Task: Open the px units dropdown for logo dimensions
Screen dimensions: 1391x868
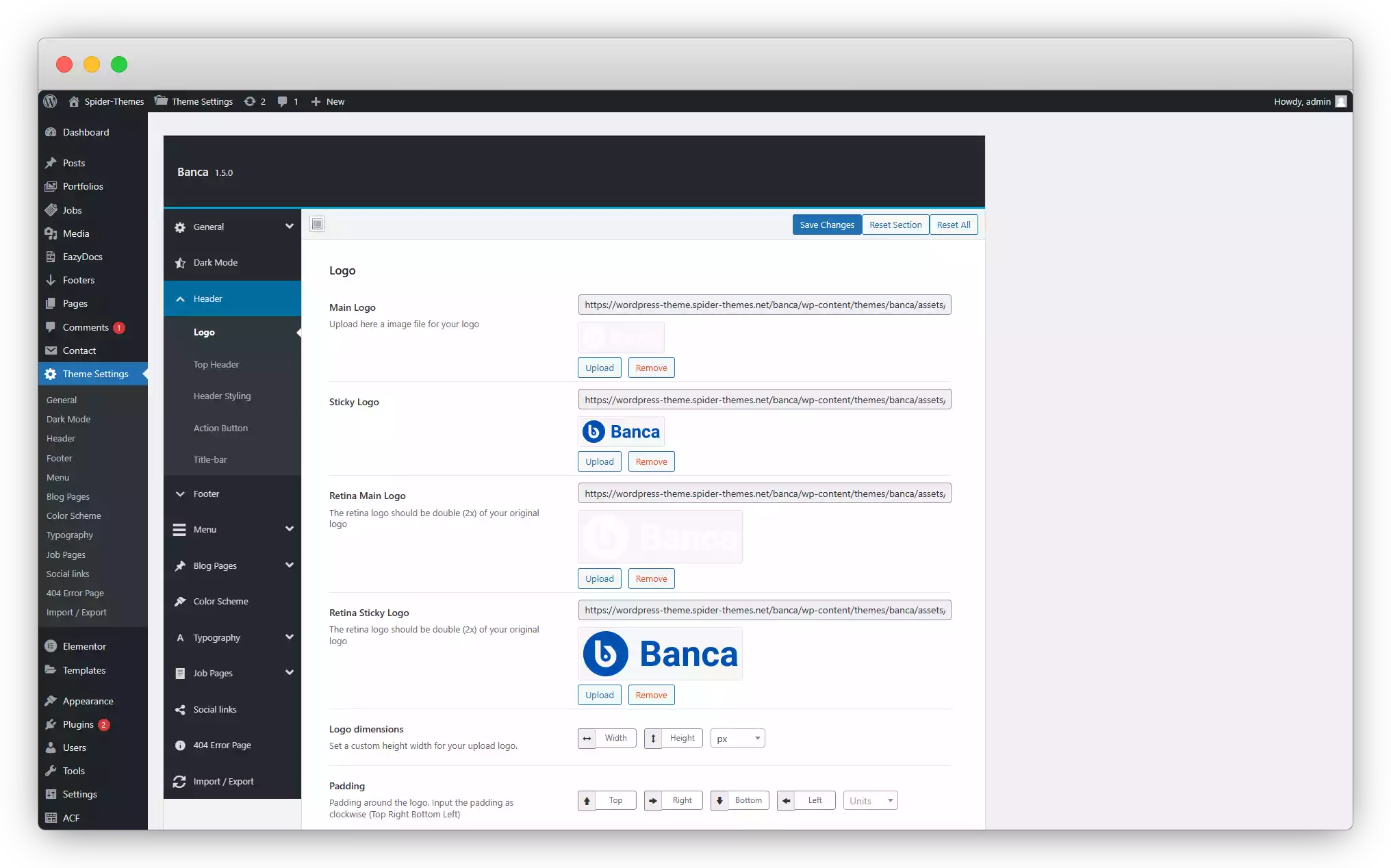Action: 737,738
